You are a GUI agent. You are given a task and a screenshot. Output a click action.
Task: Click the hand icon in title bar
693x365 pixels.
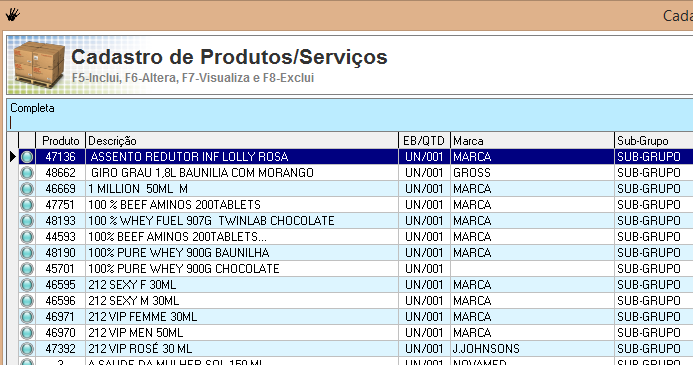pos(12,15)
